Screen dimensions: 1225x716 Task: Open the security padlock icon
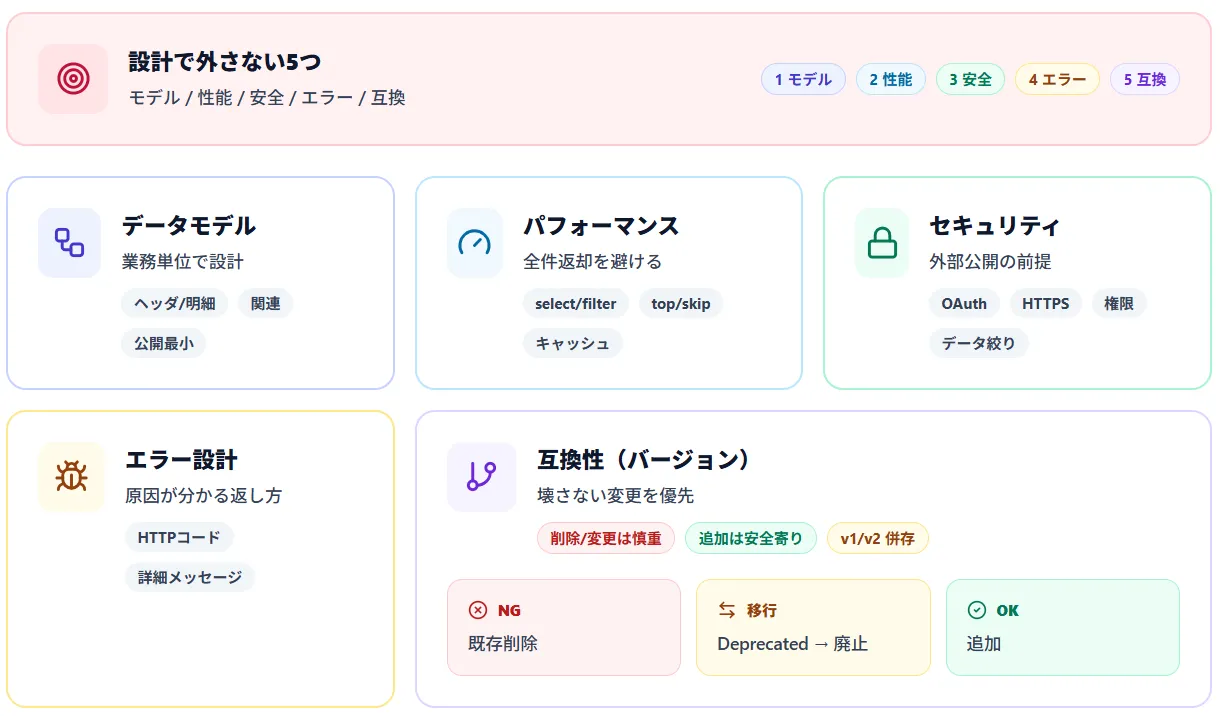click(x=881, y=242)
